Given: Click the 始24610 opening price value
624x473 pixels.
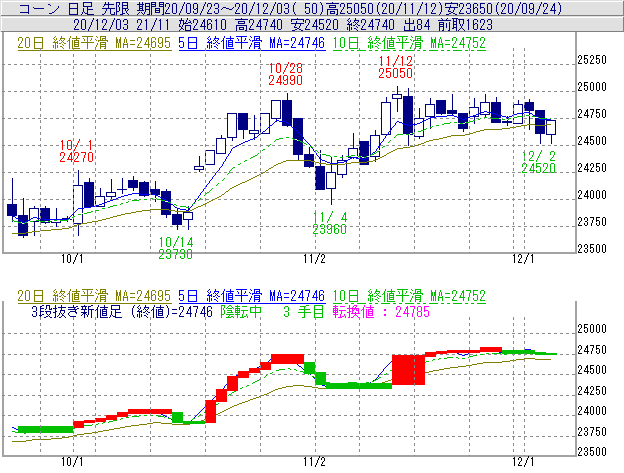Looking at the screenshot, I should 203,25.
